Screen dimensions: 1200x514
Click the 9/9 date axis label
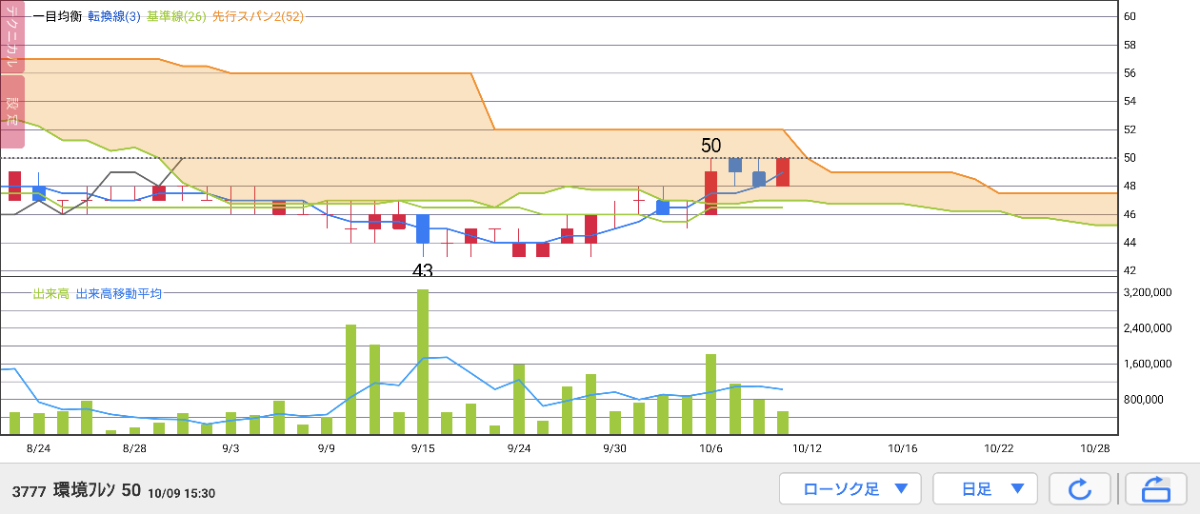(326, 450)
